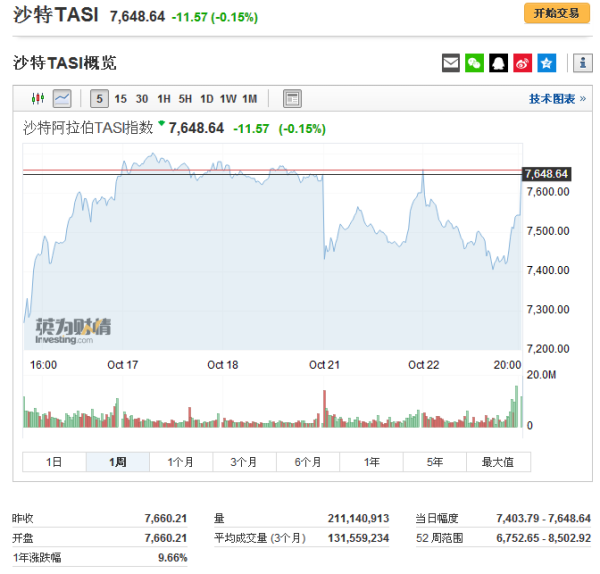
Task: Select the 1M interval
Action: 249,99
